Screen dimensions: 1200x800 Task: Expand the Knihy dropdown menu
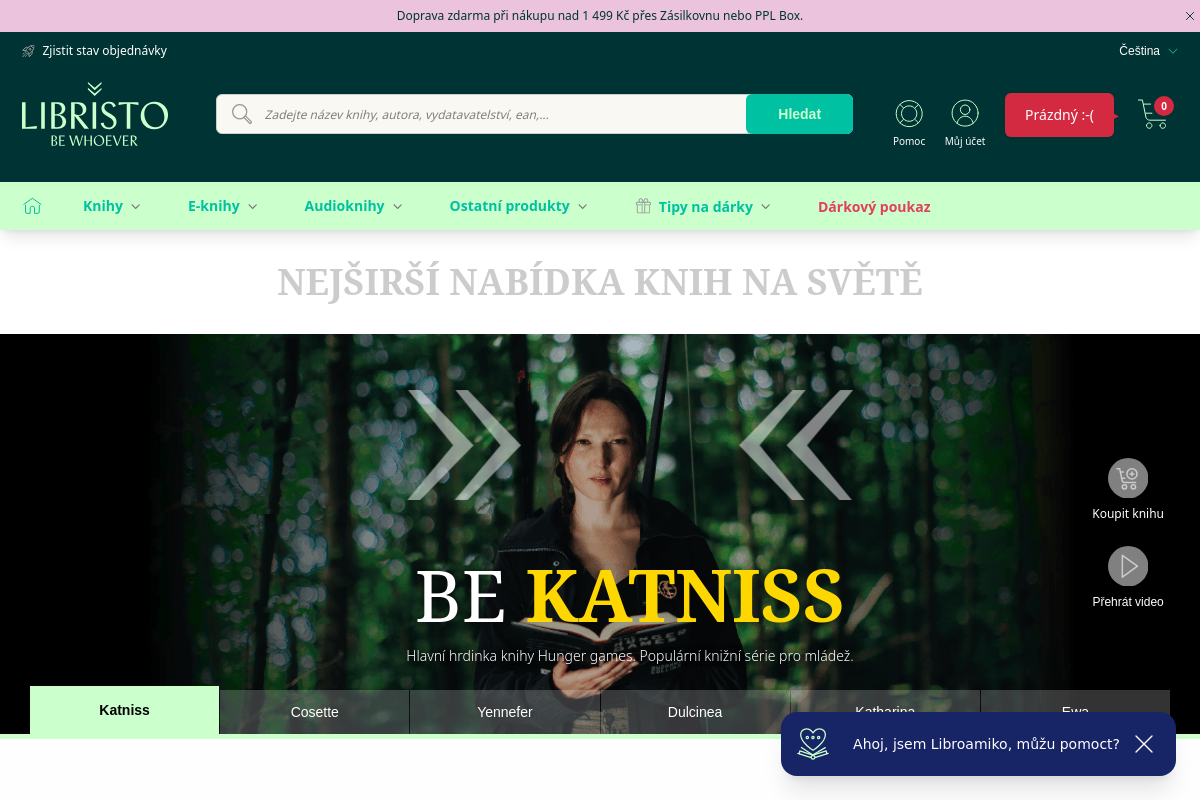click(x=112, y=206)
